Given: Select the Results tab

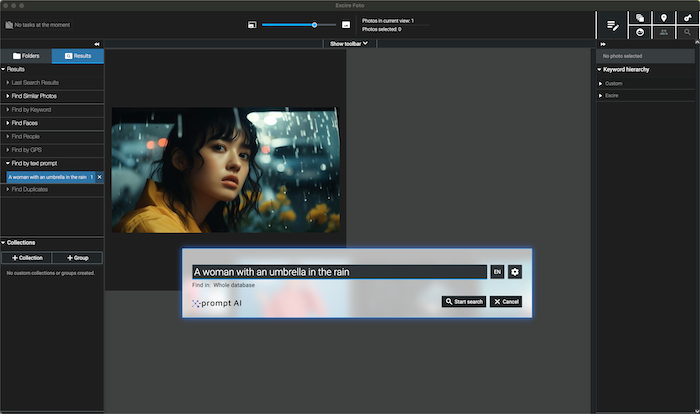Looking at the screenshot, I should pyautogui.click(x=78, y=57).
